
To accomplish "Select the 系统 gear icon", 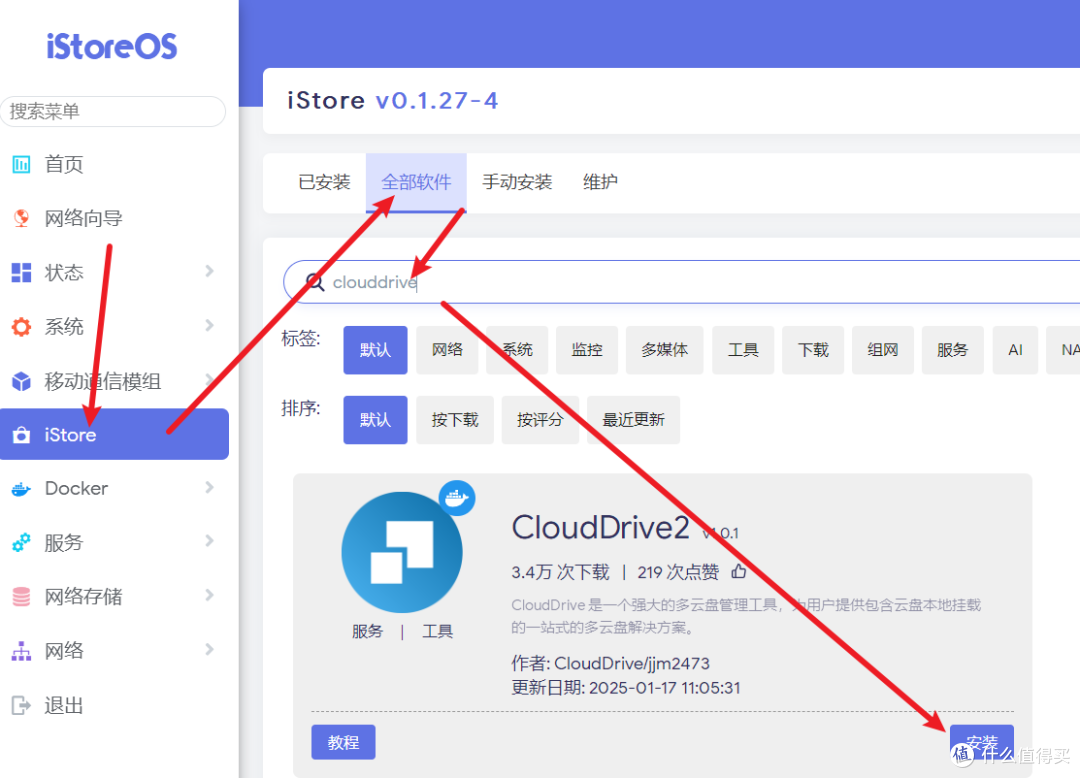I will click(x=22, y=325).
